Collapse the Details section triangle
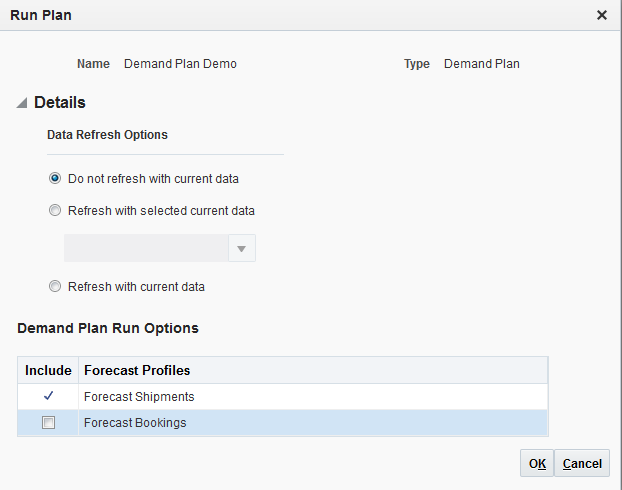The width and height of the screenshot is (622, 490). coord(22,103)
